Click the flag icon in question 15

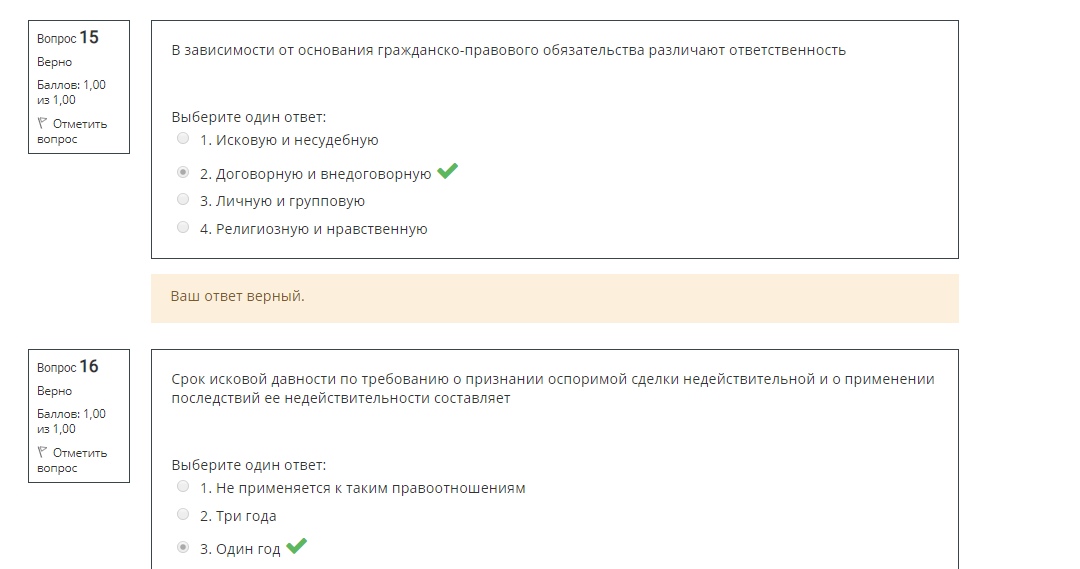[42, 123]
